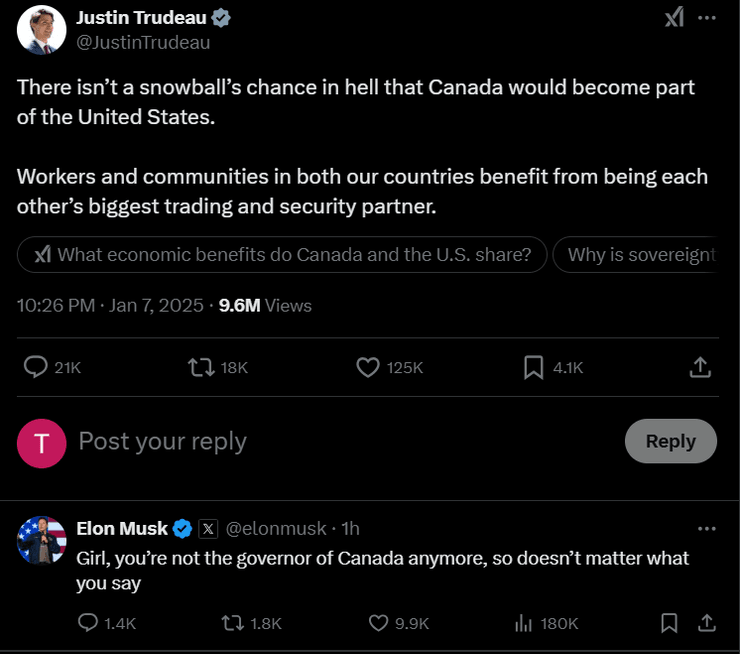Open more options menu on Trudeau's post
The height and width of the screenshot is (654, 740).
[707, 18]
